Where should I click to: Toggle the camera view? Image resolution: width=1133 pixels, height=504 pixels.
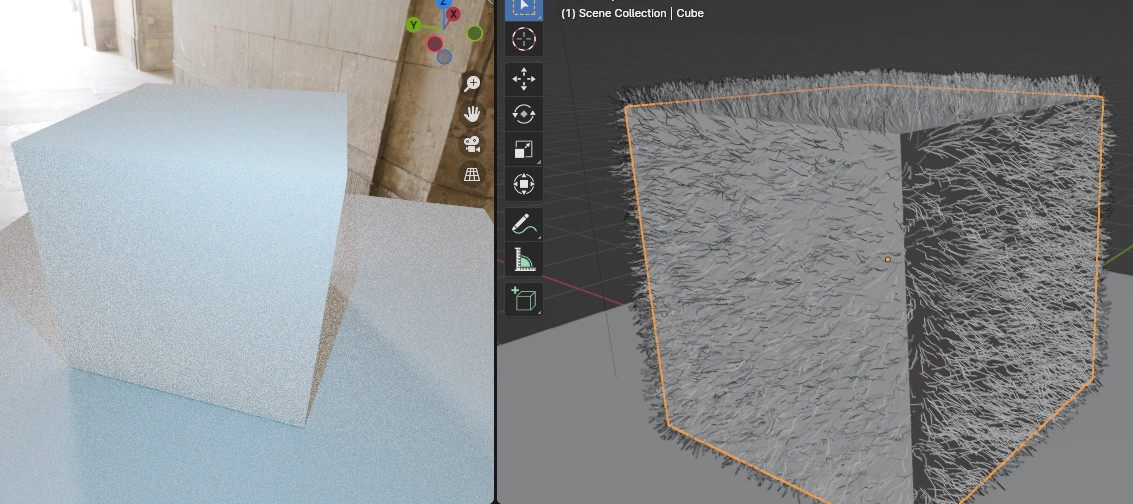tap(472, 144)
